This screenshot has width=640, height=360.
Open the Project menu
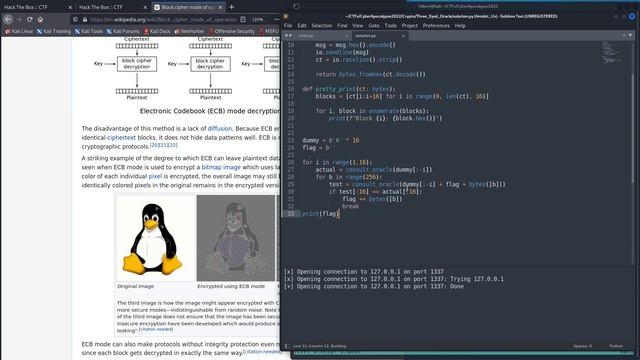[409, 26]
